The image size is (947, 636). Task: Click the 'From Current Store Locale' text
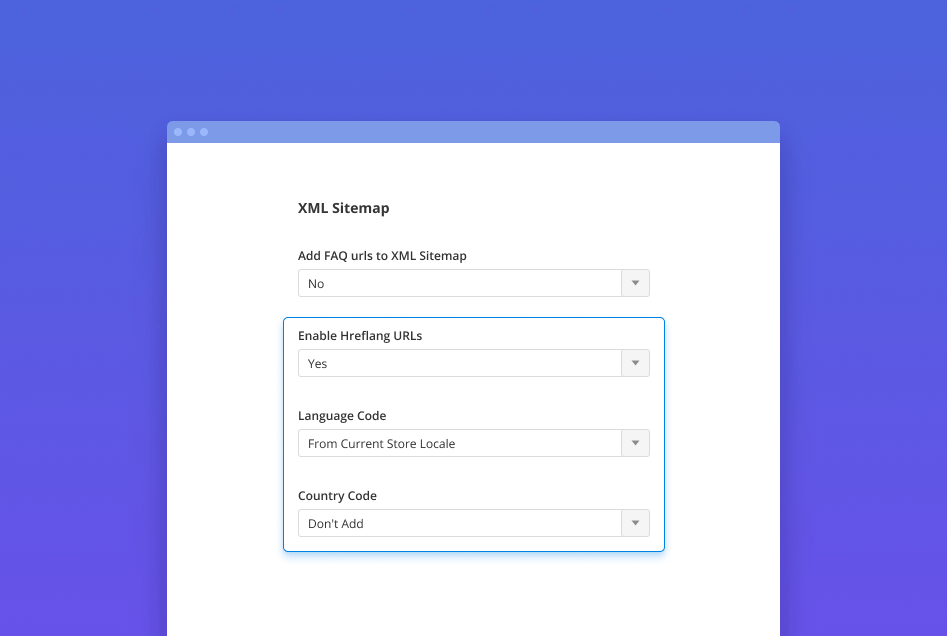(381, 444)
